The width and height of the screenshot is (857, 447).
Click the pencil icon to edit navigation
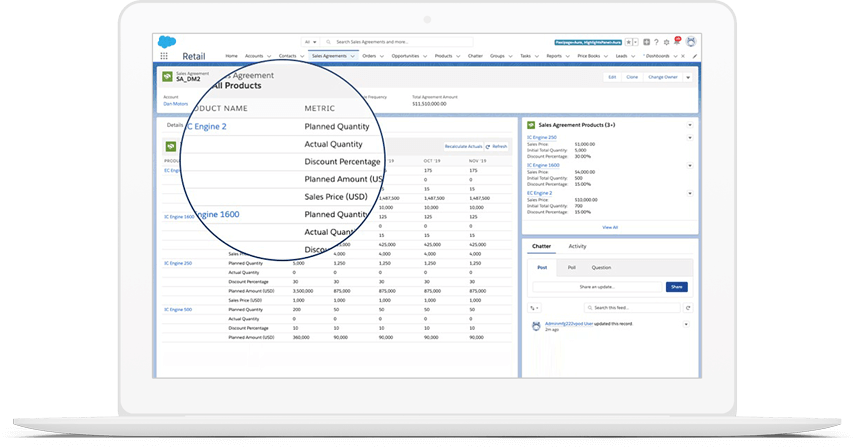[x=695, y=56]
